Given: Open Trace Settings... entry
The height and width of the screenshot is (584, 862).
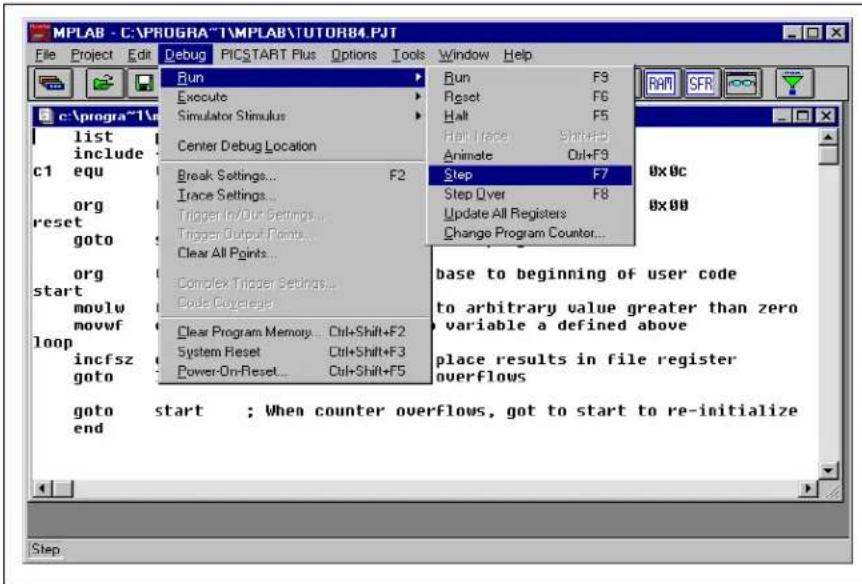Looking at the screenshot, I should click(294, 195).
